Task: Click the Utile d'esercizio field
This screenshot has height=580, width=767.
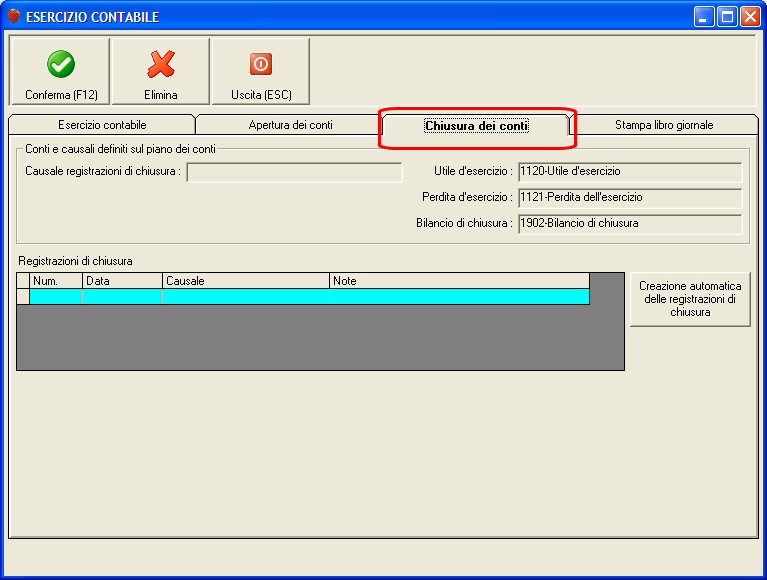Action: [x=630, y=172]
